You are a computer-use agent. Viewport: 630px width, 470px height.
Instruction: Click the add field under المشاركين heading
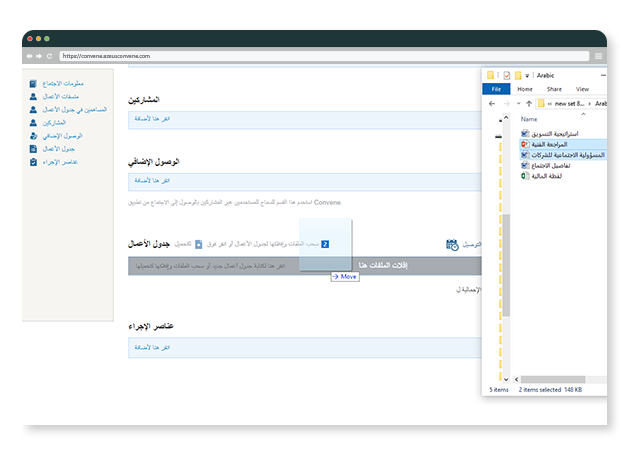point(305,119)
